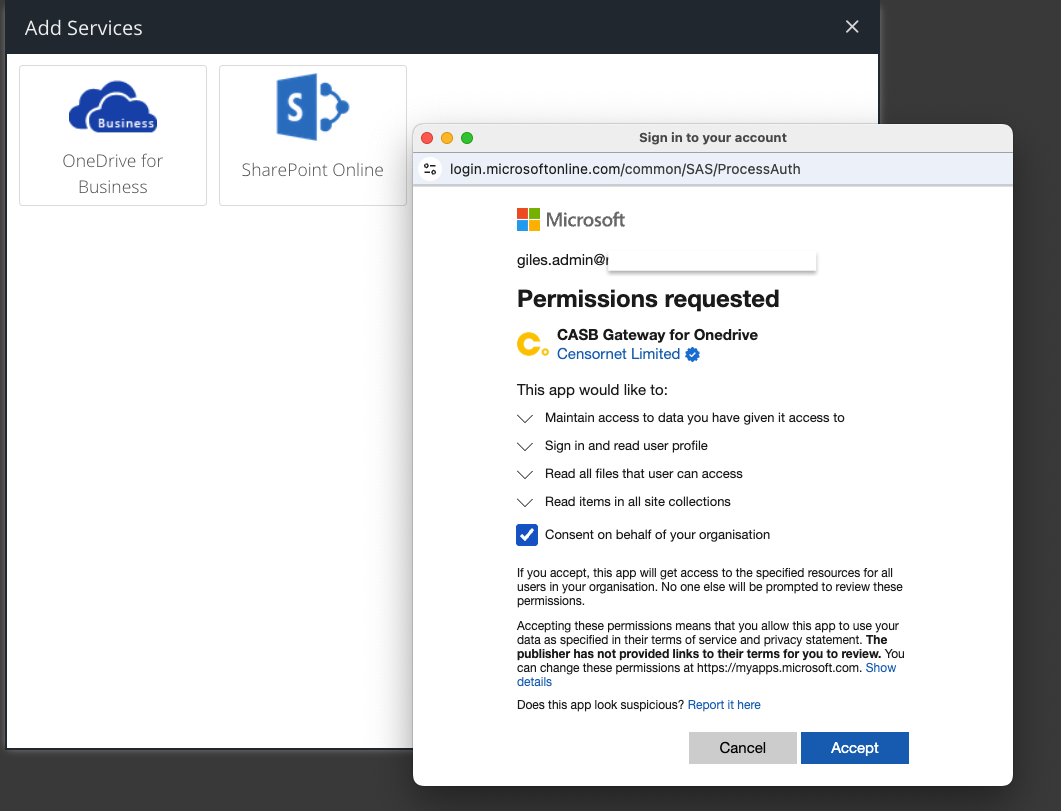Screen dimensions: 1061x811
Task: Minimize the sign-in window with yellow button
Action: point(447,138)
